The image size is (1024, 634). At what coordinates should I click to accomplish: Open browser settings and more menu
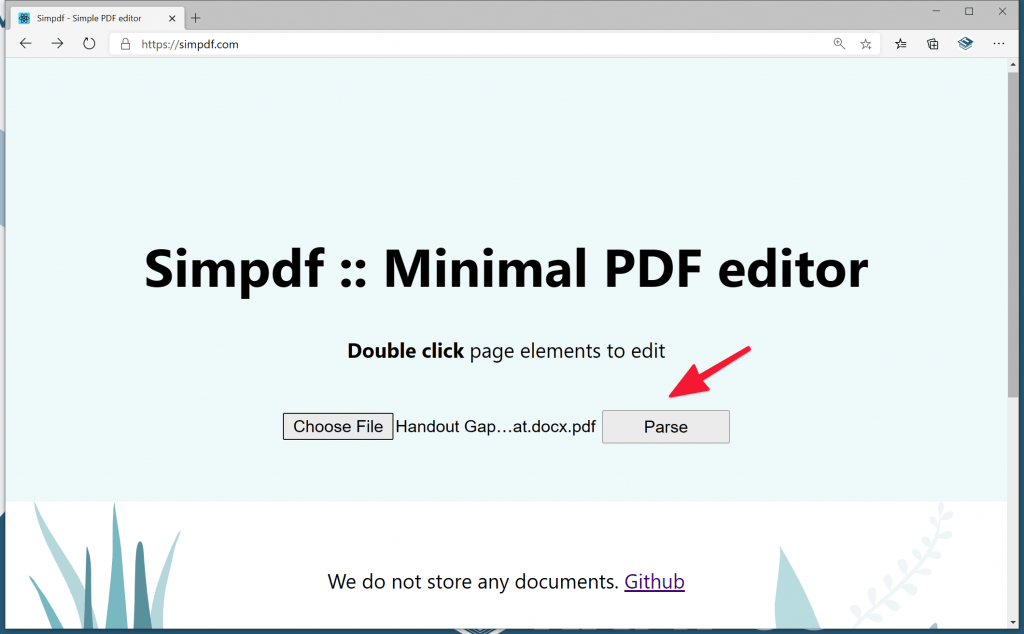click(999, 44)
